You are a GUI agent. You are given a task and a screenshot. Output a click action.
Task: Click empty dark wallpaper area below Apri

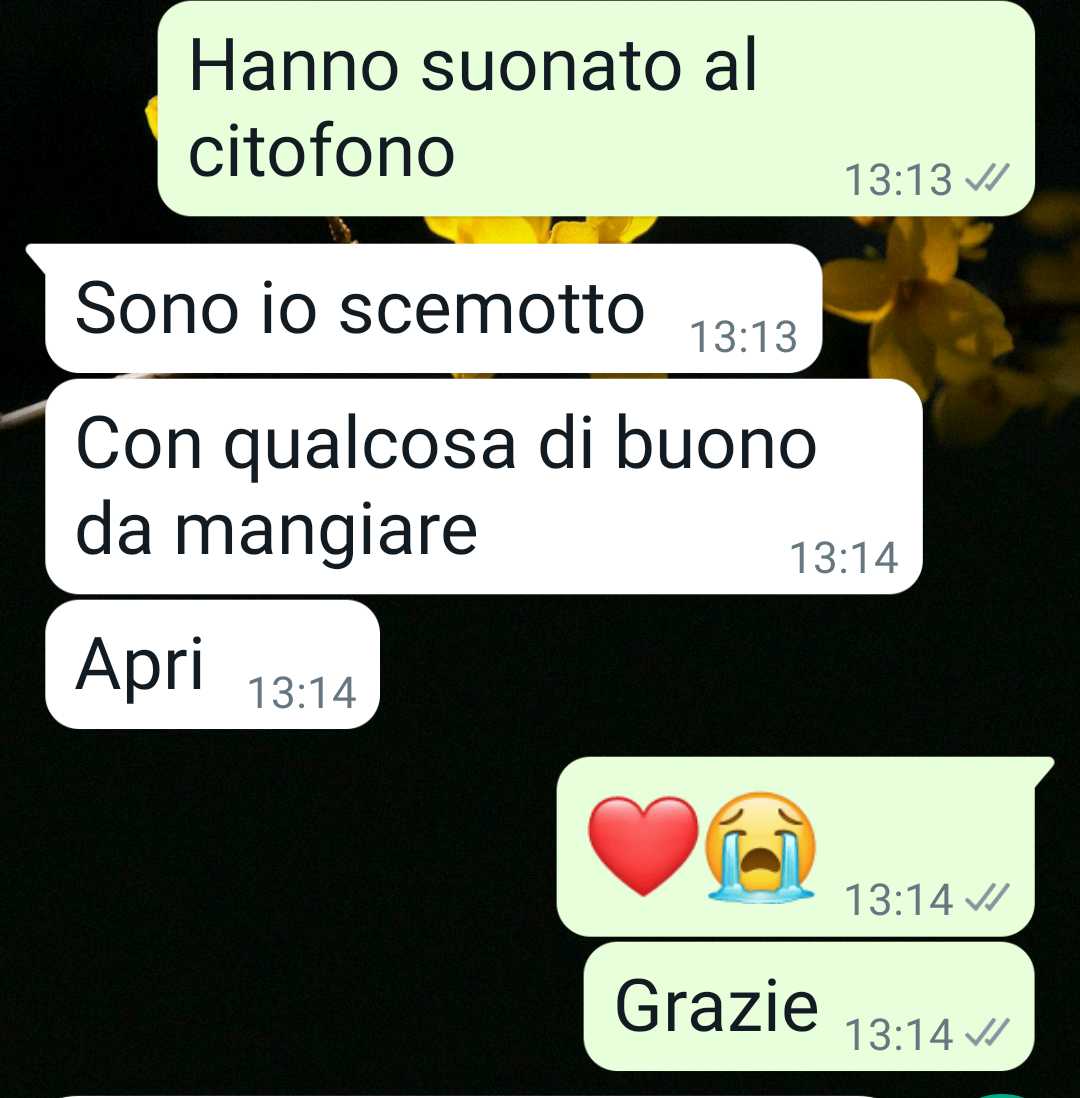click(x=280, y=875)
